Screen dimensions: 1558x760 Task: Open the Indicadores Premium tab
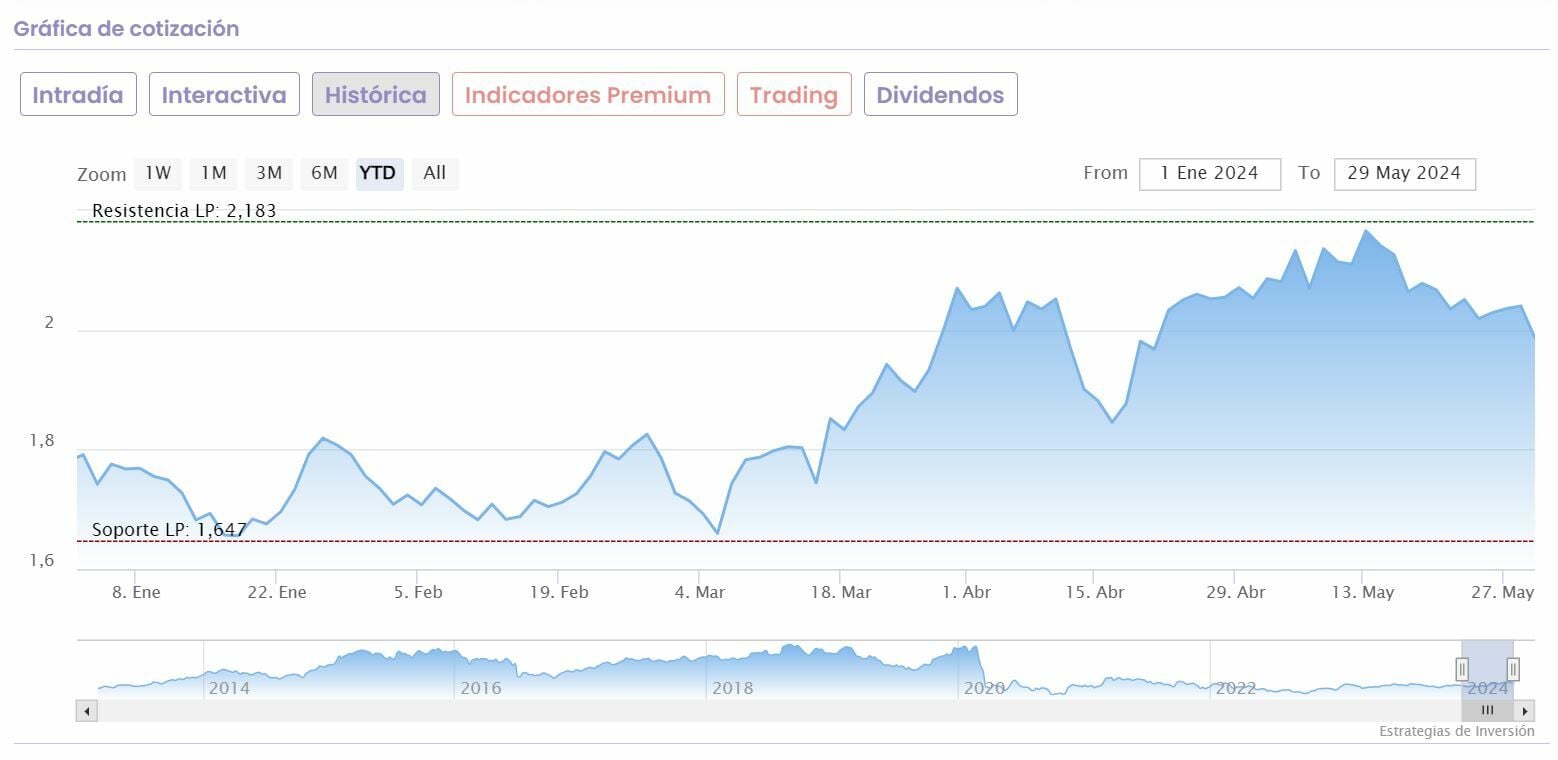pyautogui.click(x=588, y=95)
